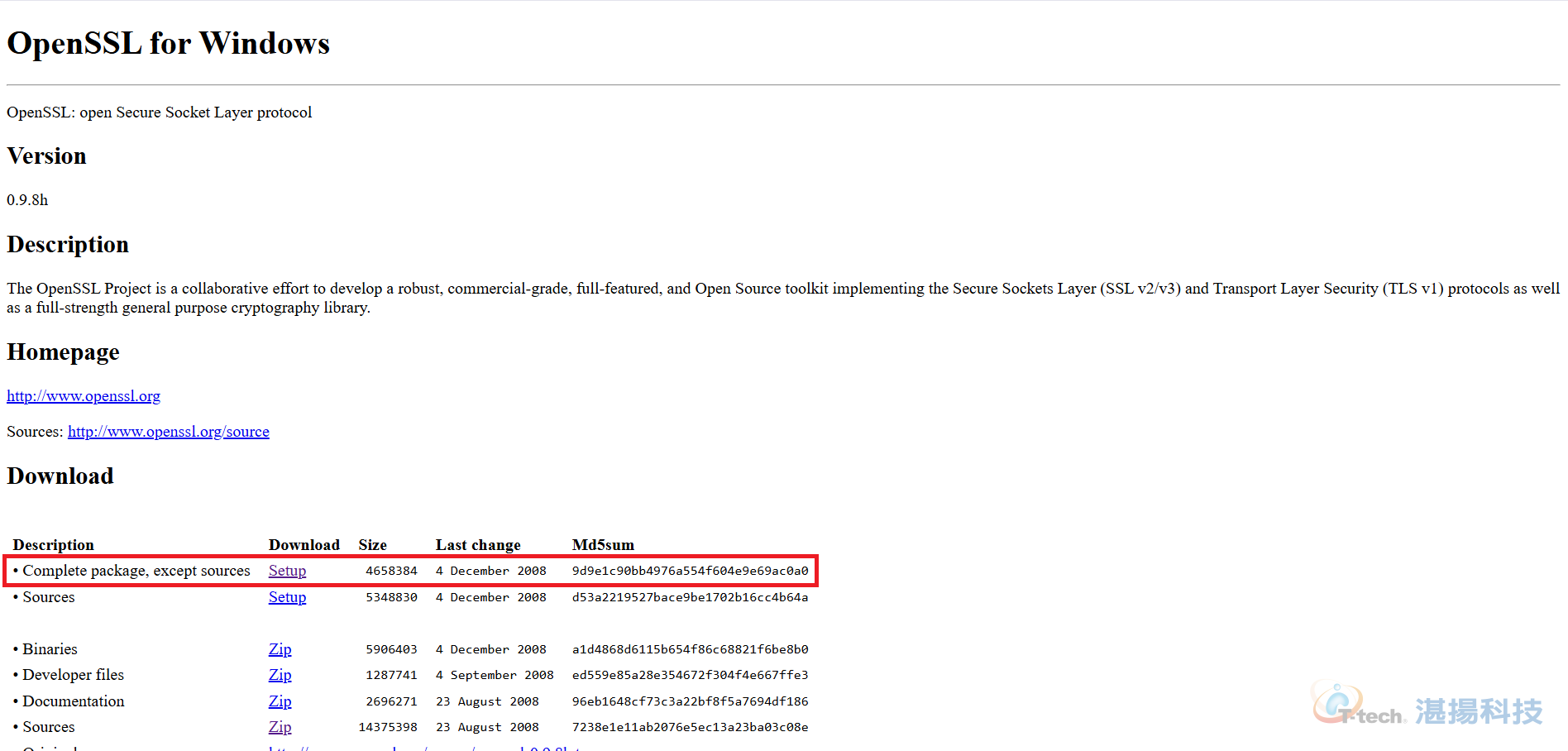1568x751 pixels.
Task: Click the 'Developer files' row label
Action: pyautogui.click(x=73, y=675)
